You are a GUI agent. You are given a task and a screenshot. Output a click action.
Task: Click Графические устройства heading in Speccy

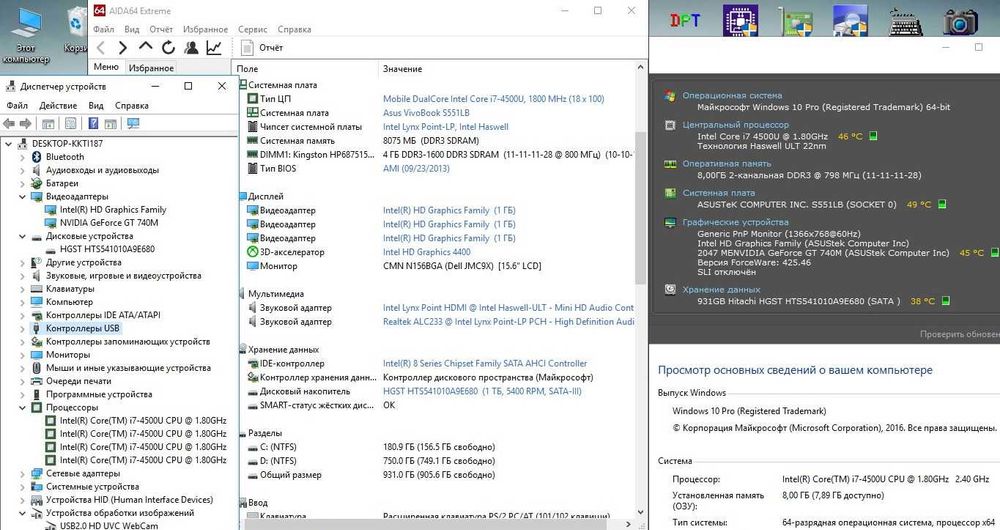tap(735, 223)
